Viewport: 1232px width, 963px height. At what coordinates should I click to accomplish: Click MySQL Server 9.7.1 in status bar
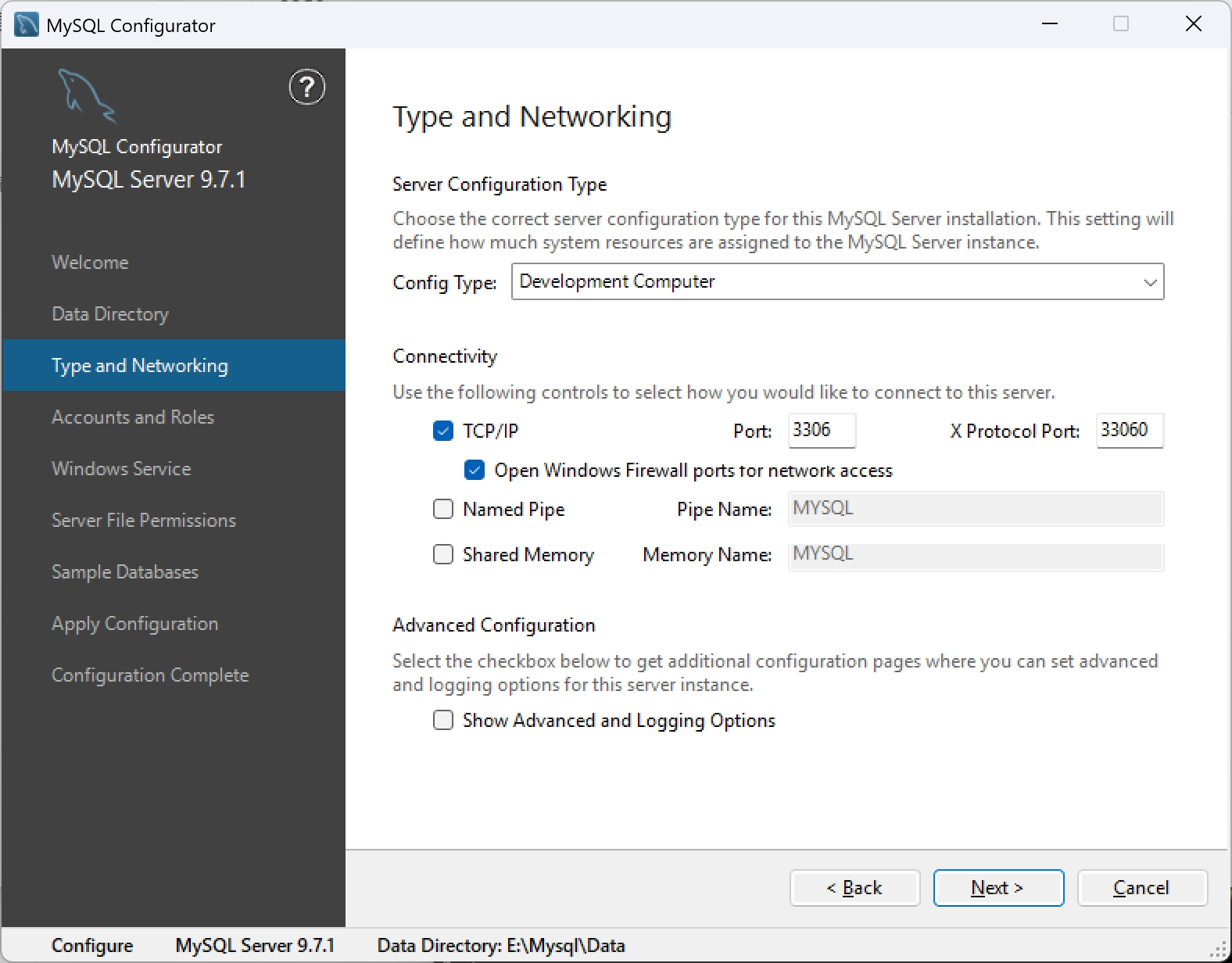[255, 946]
